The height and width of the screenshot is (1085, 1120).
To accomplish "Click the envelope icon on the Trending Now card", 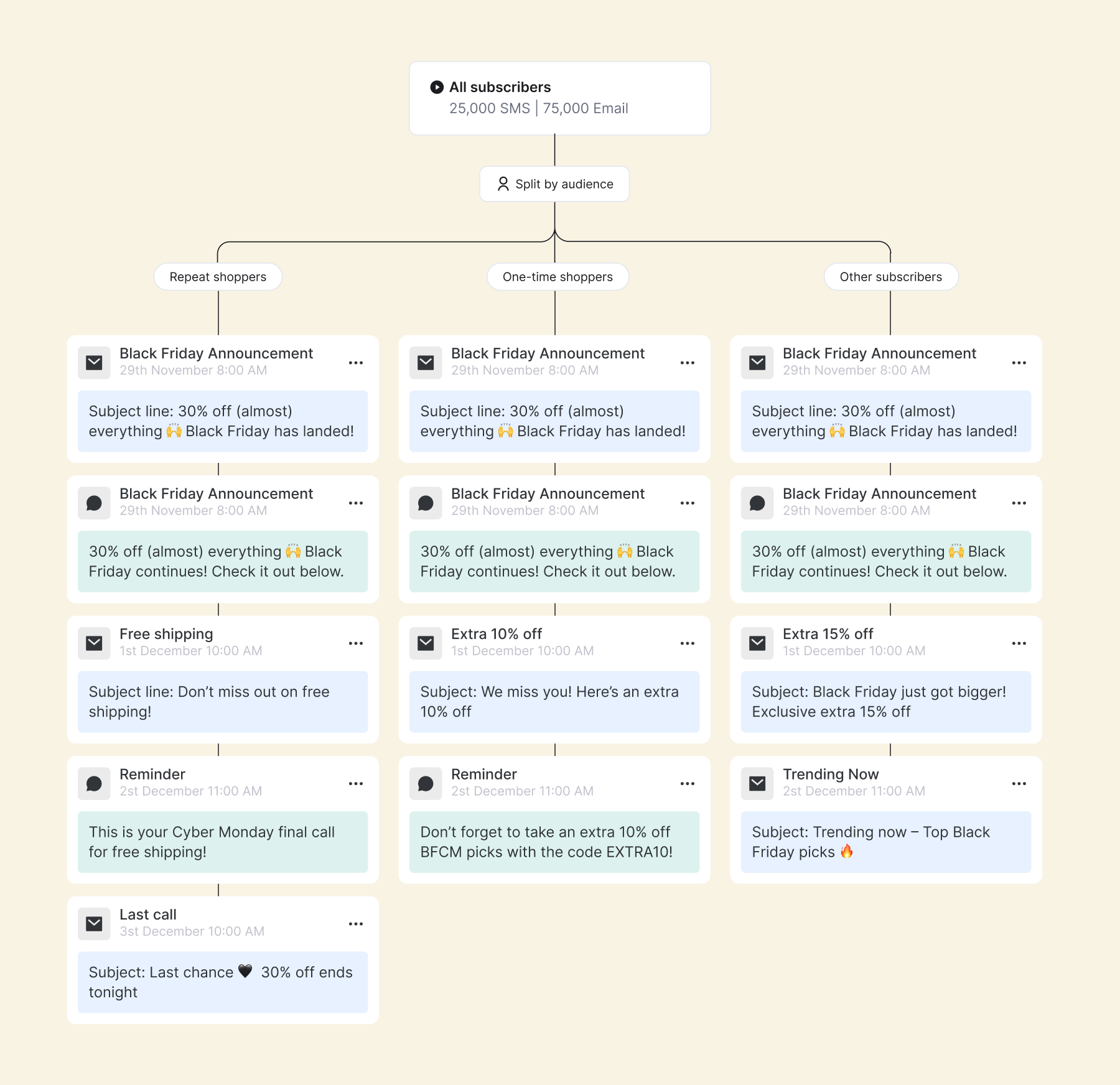I will pos(757,784).
